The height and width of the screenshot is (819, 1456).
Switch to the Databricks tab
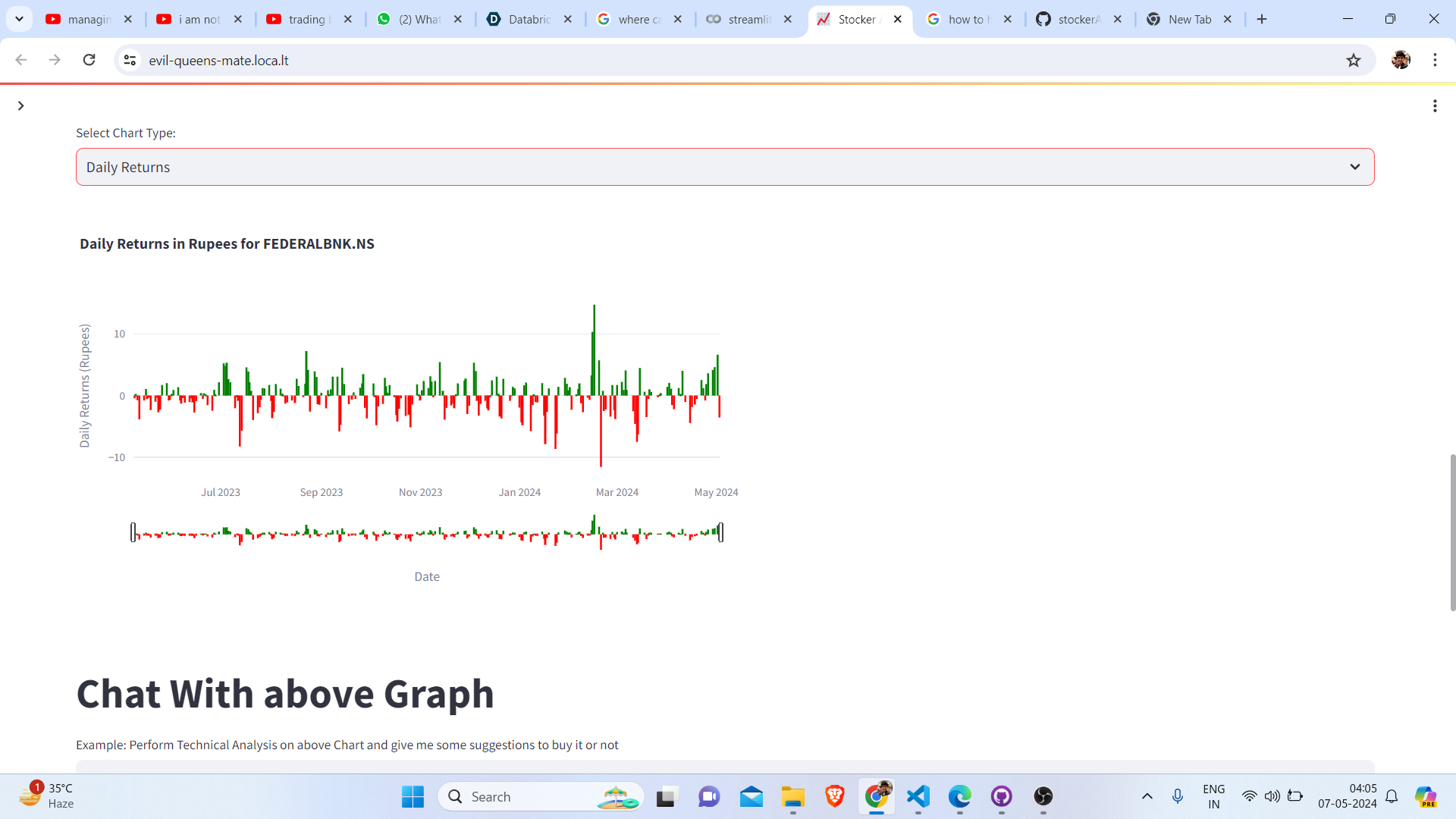pyautogui.click(x=529, y=20)
